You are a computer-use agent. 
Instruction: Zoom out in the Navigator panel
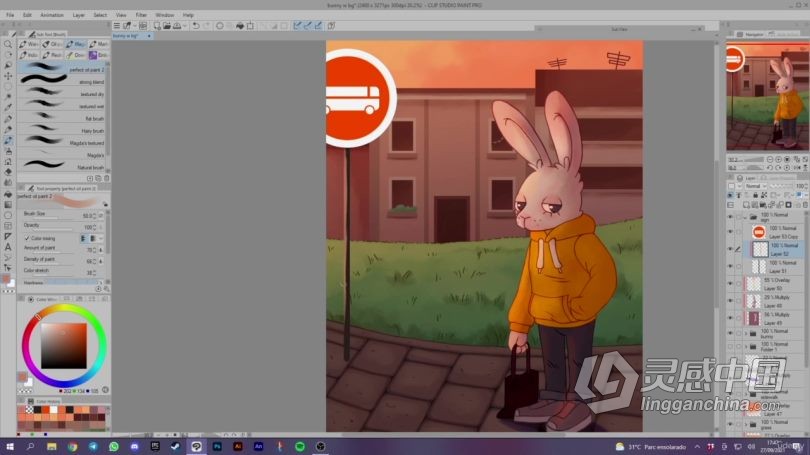click(x=770, y=160)
